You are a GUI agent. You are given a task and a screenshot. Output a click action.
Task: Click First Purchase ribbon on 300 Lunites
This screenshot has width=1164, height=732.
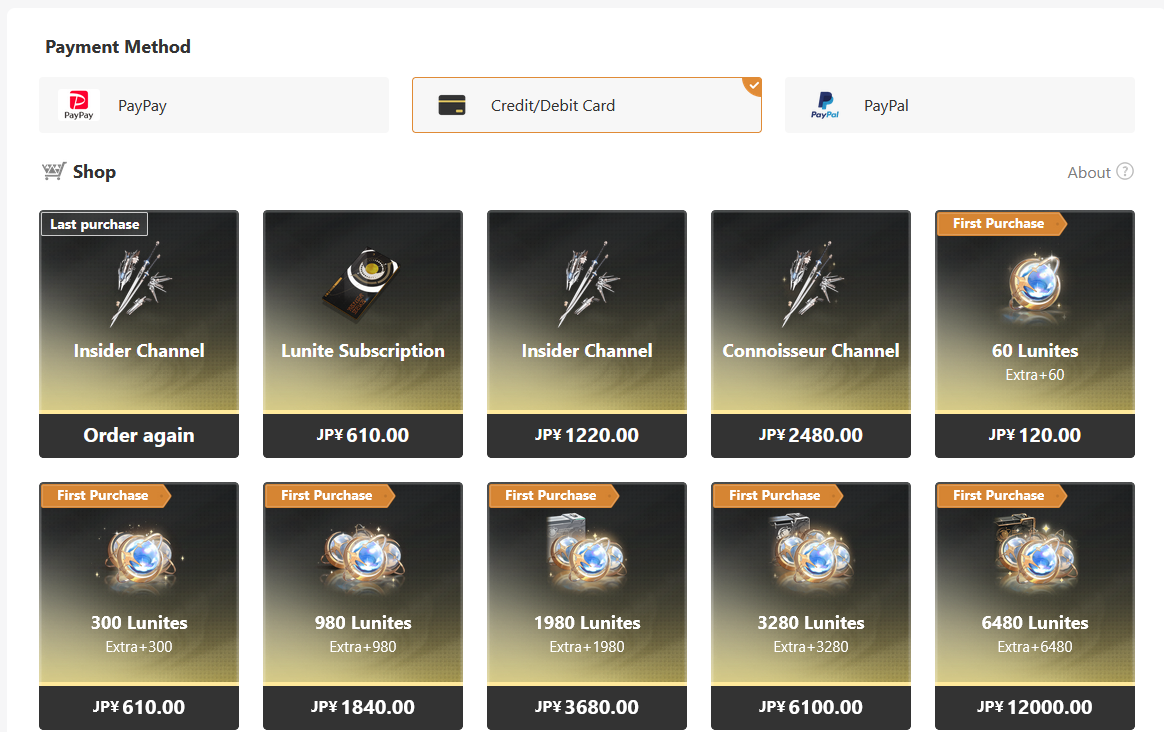pyautogui.click(x=105, y=495)
